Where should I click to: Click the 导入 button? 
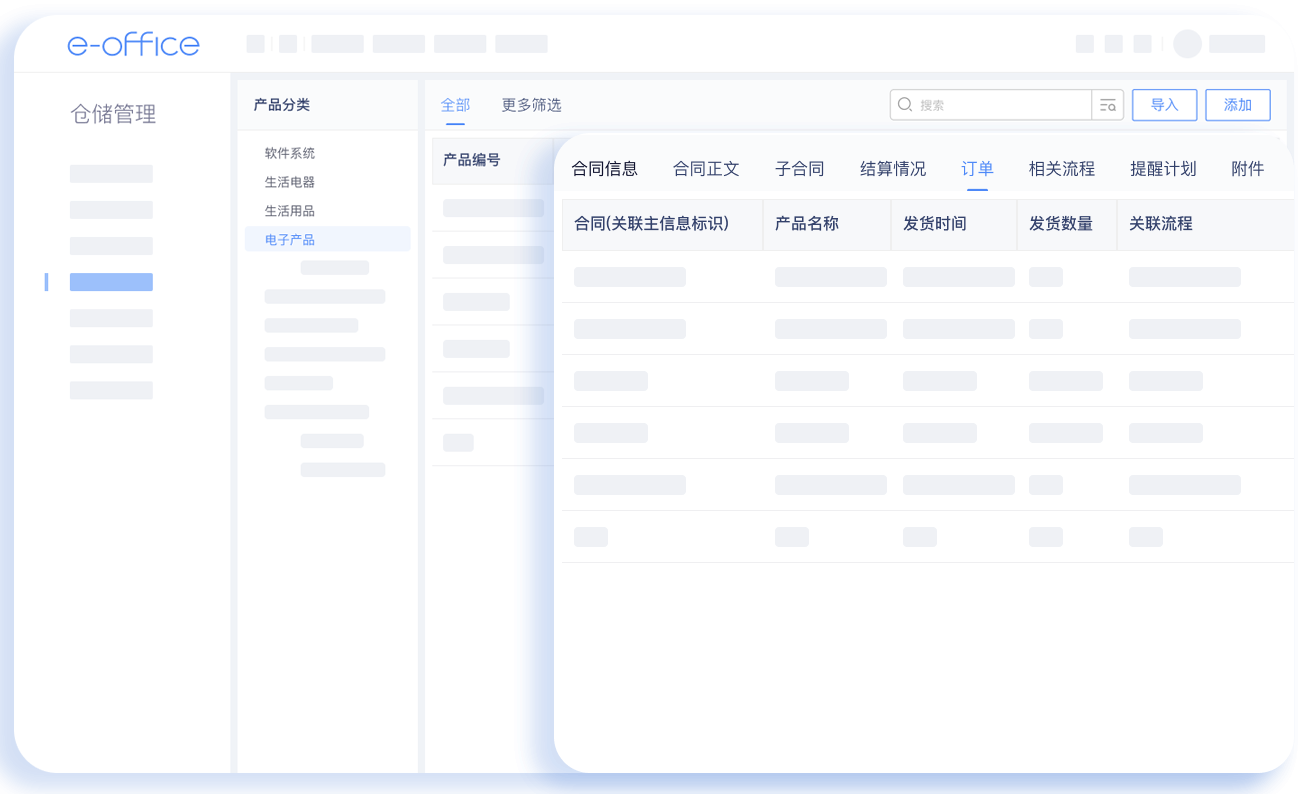[x=1165, y=105]
